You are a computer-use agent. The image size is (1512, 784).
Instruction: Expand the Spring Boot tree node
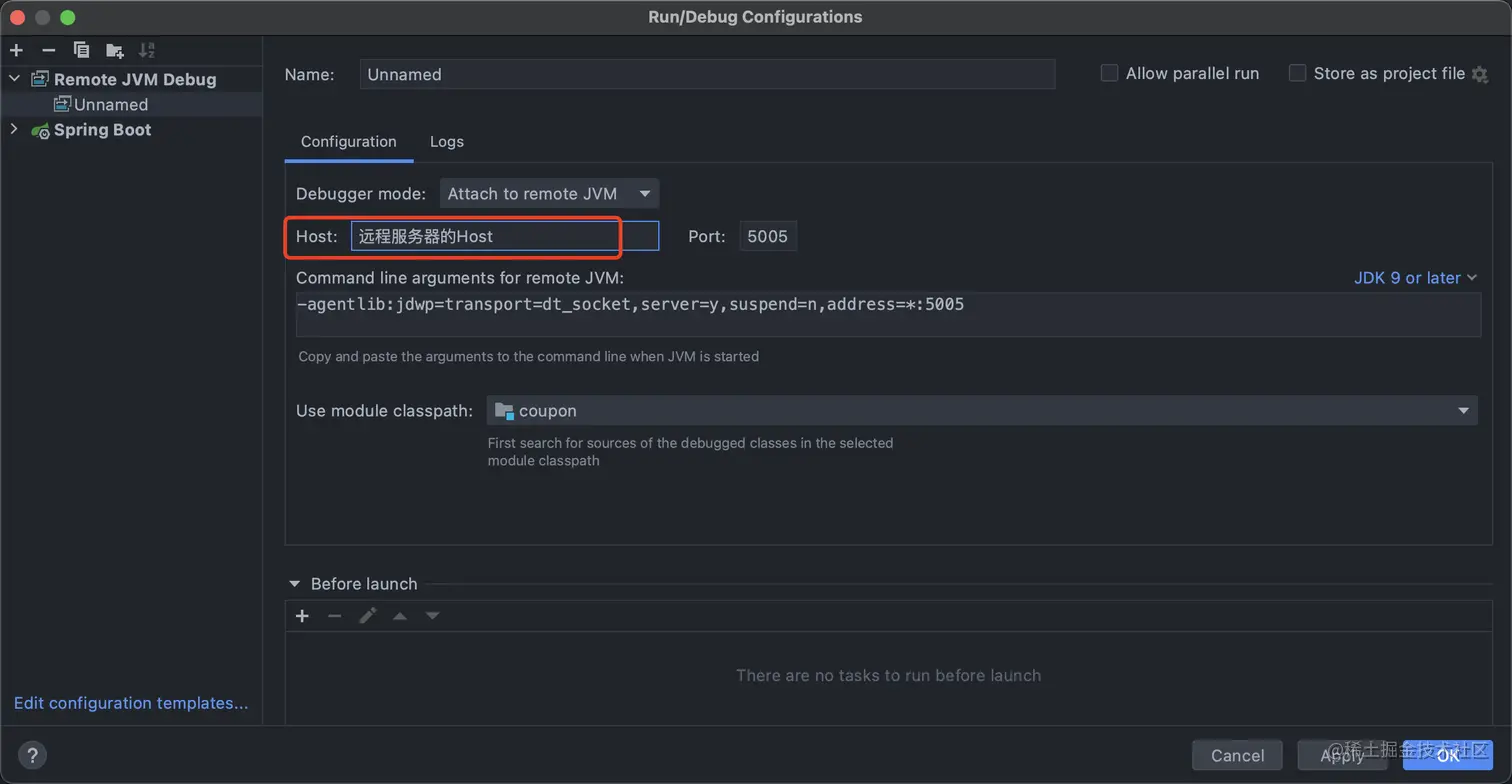(14, 130)
